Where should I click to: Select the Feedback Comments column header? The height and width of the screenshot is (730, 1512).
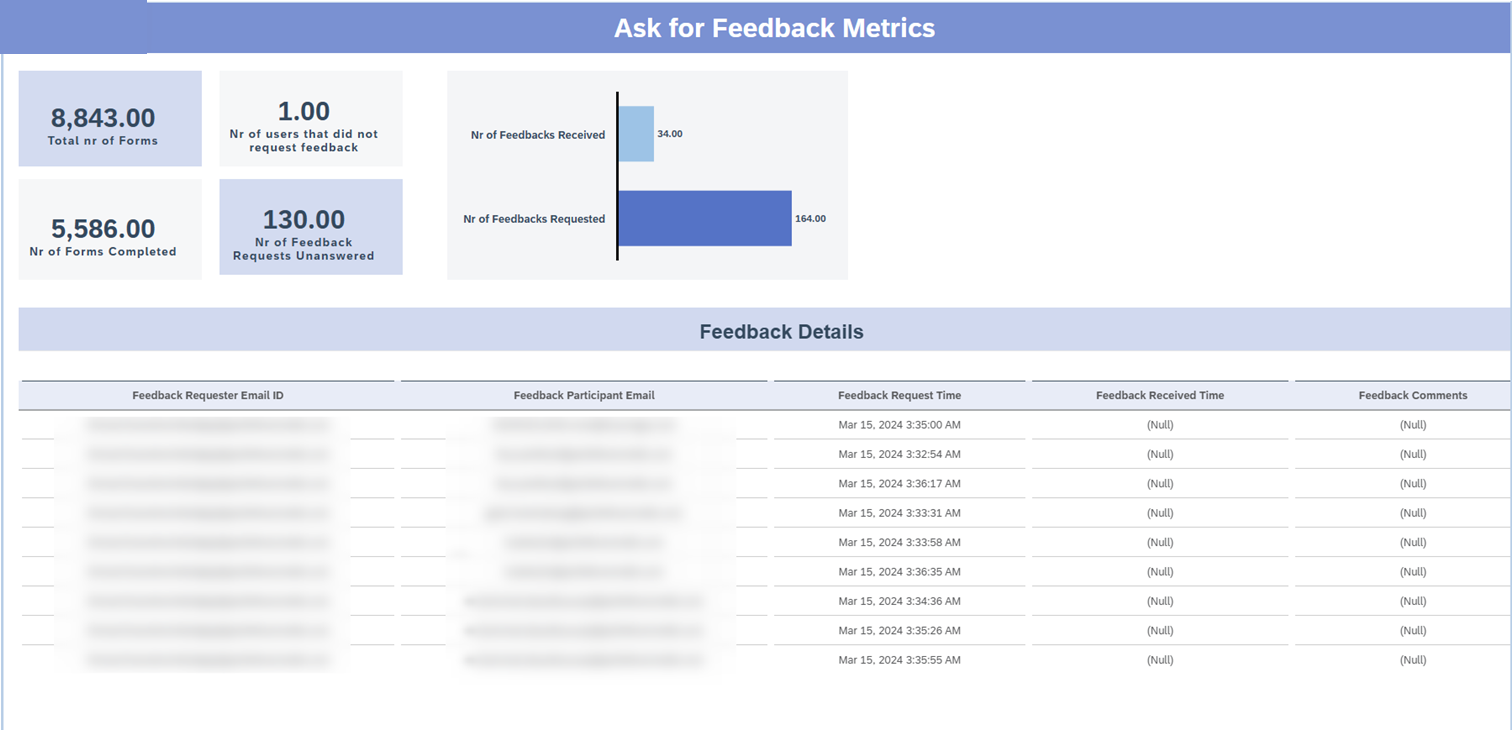[x=1412, y=396]
